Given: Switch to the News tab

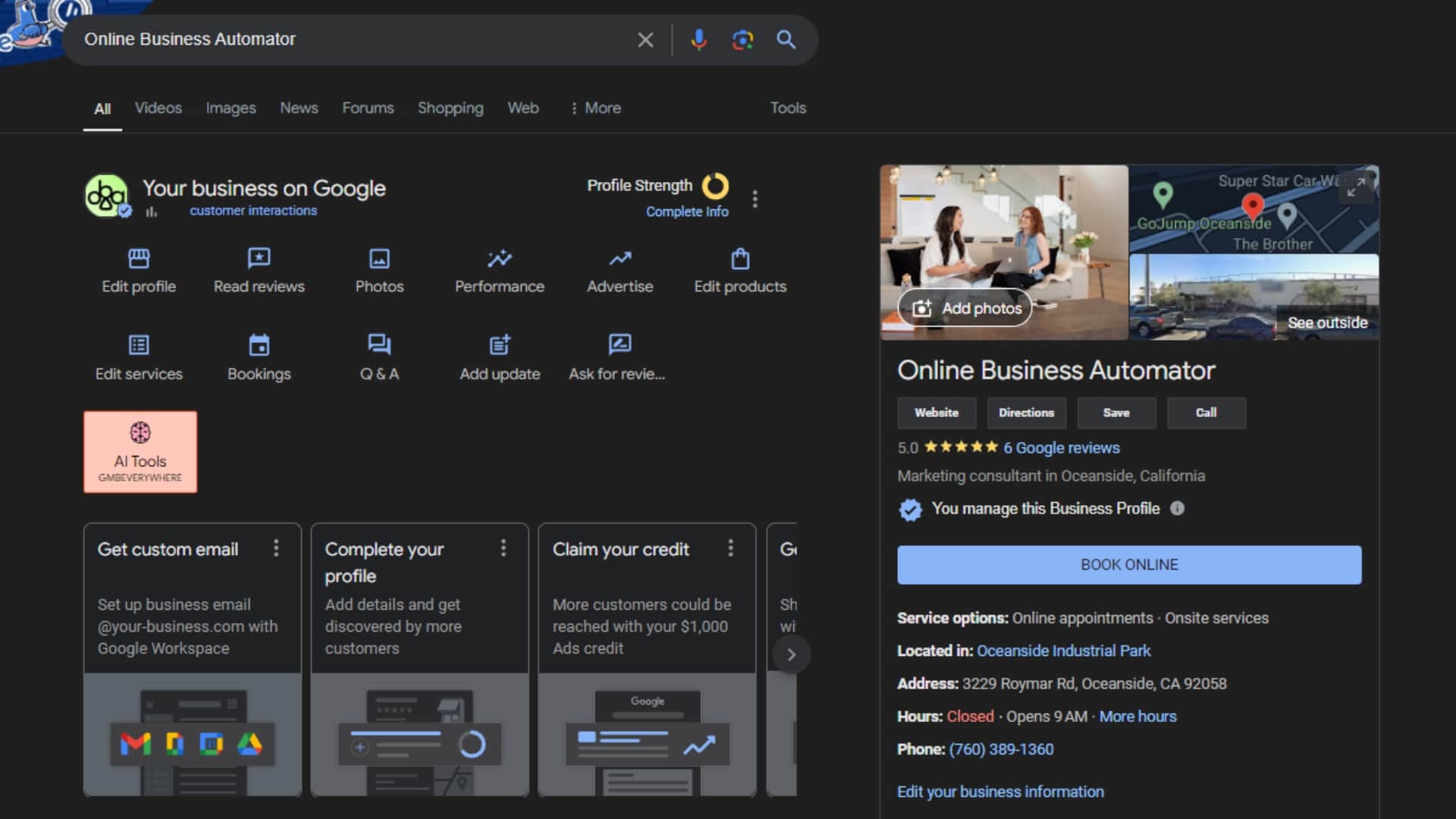Looking at the screenshot, I should pyautogui.click(x=299, y=108).
